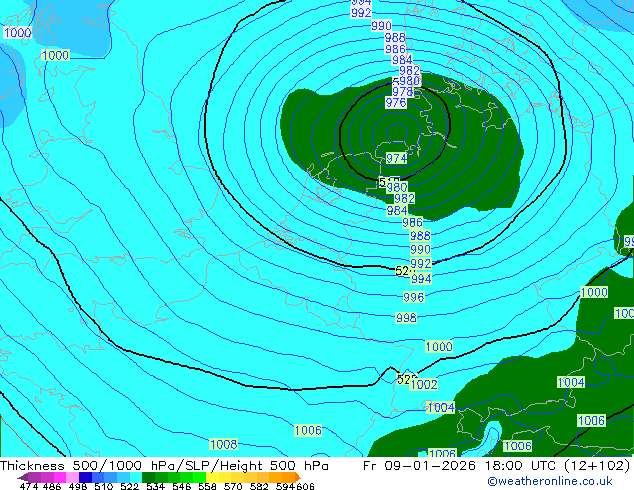
Task: Click the 534 legend value
Action: (x=155, y=486)
